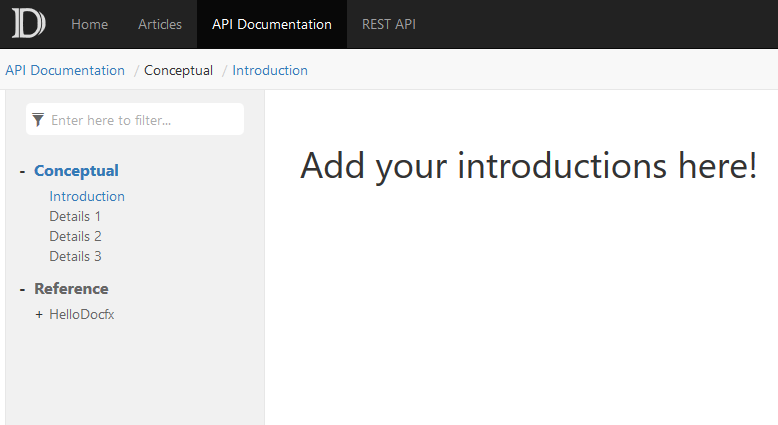This screenshot has width=778, height=425.
Task: Switch to the REST API tab
Action: pos(388,24)
